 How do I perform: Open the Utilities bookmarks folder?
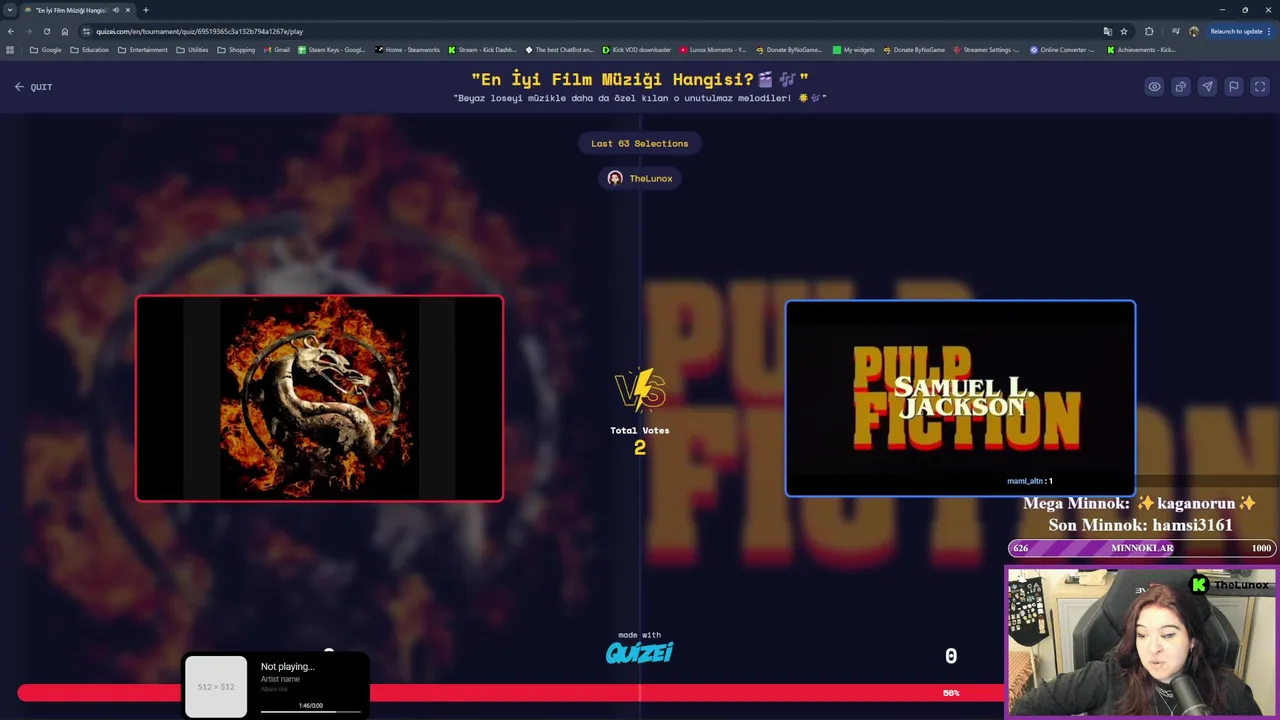193,50
